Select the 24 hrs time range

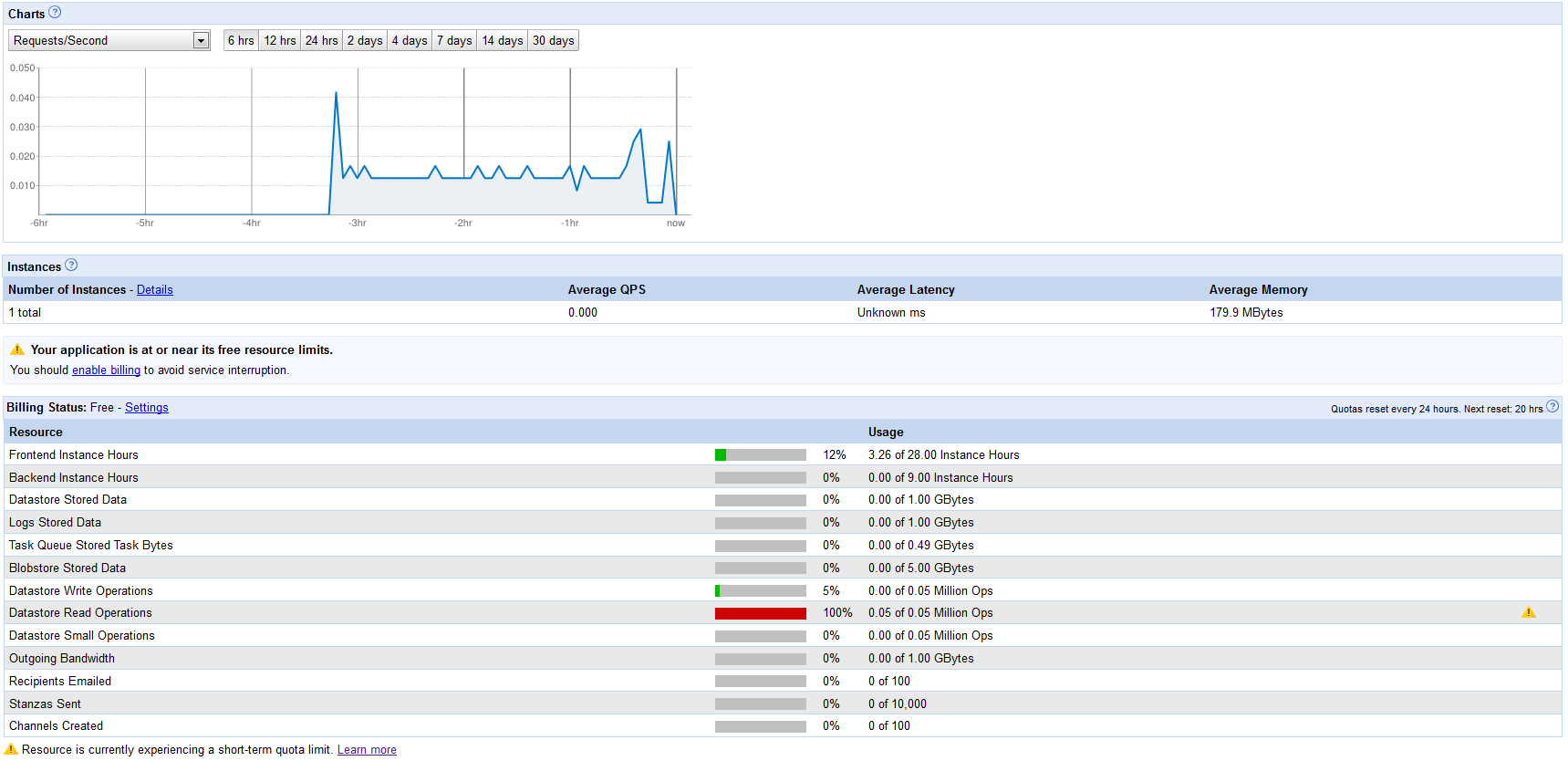(321, 40)
